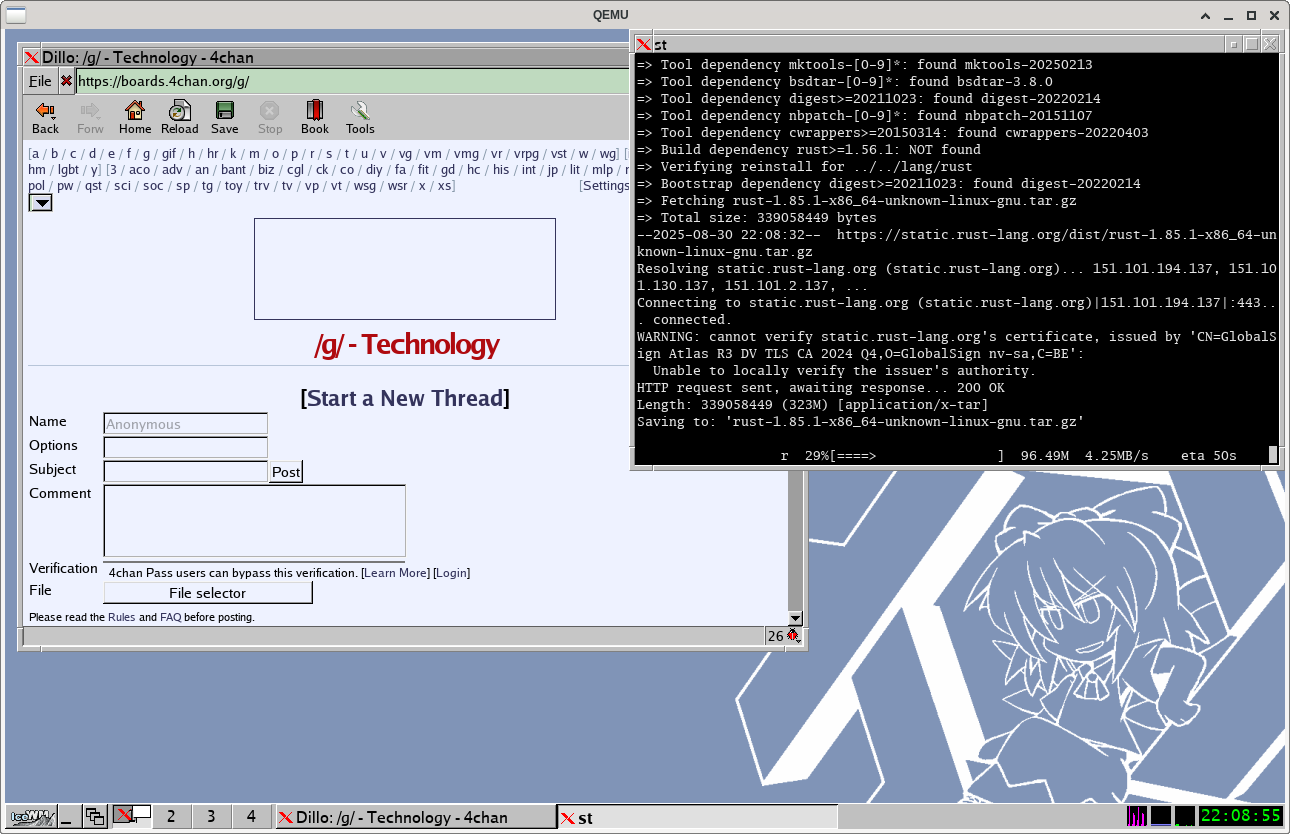Go to bant board link
This screenshot has width=1290, height=834.
[x=234, y=169]
